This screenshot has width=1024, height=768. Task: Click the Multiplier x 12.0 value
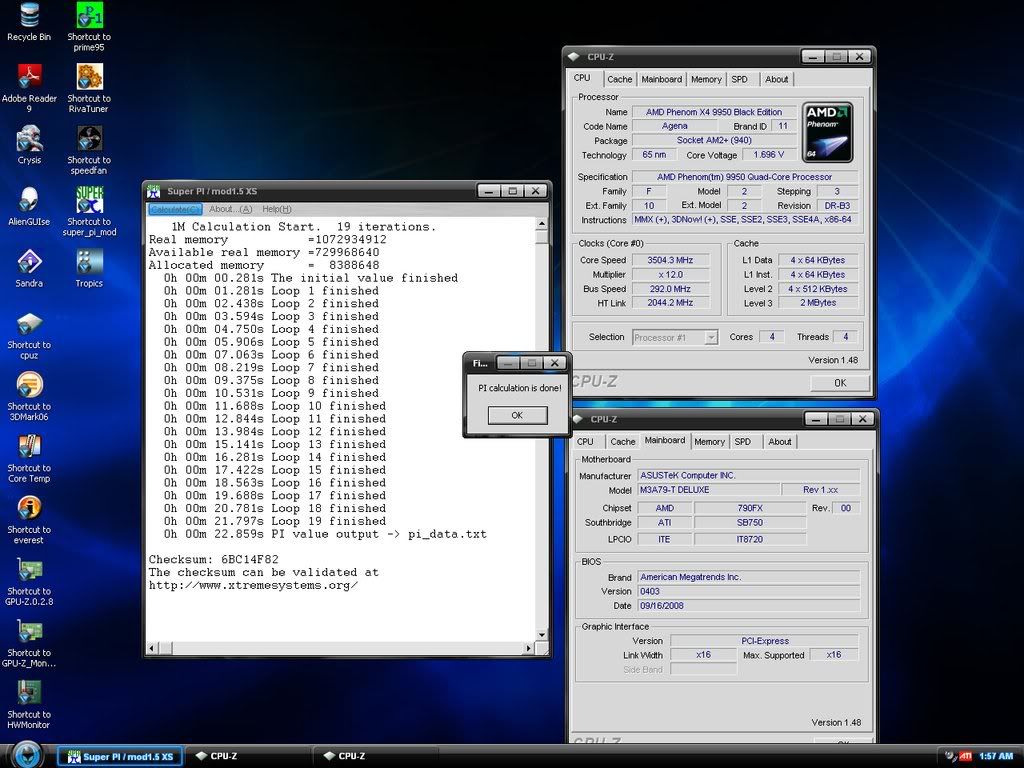[x=671, y=274]
